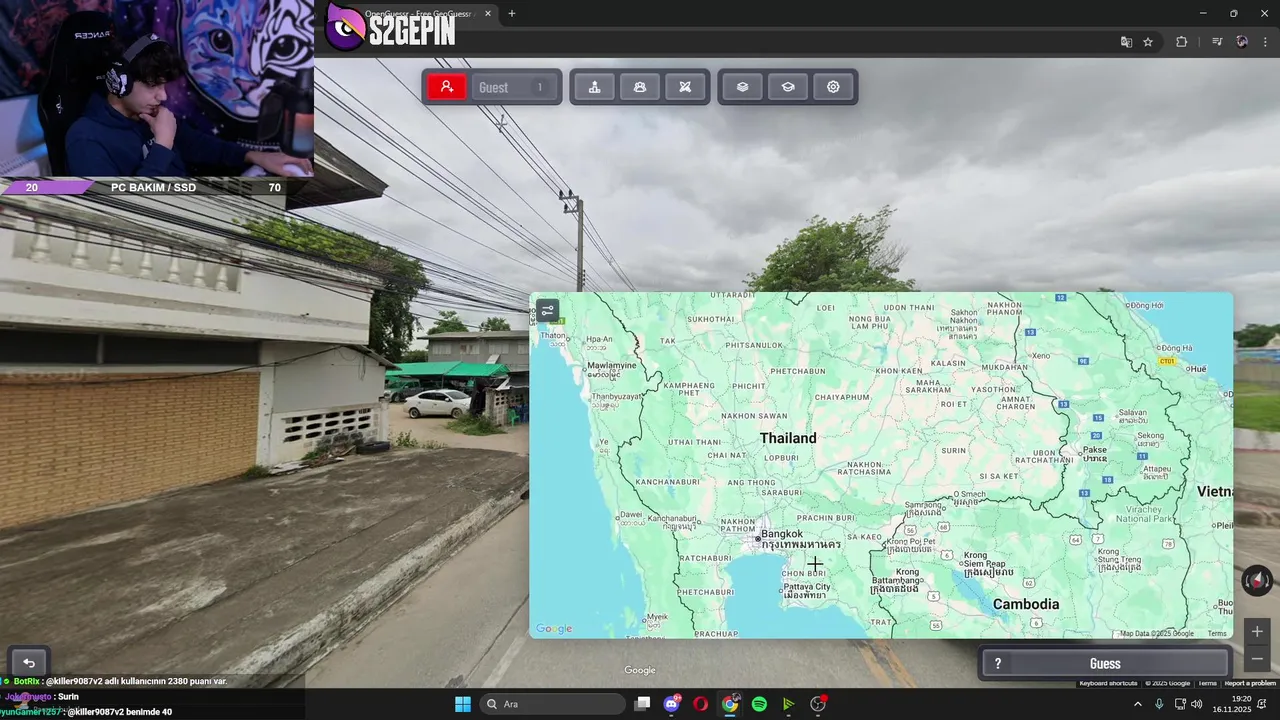Open the green play-arrow taskbar app
The image size is (1280, 720).
(x=788, y=704)
